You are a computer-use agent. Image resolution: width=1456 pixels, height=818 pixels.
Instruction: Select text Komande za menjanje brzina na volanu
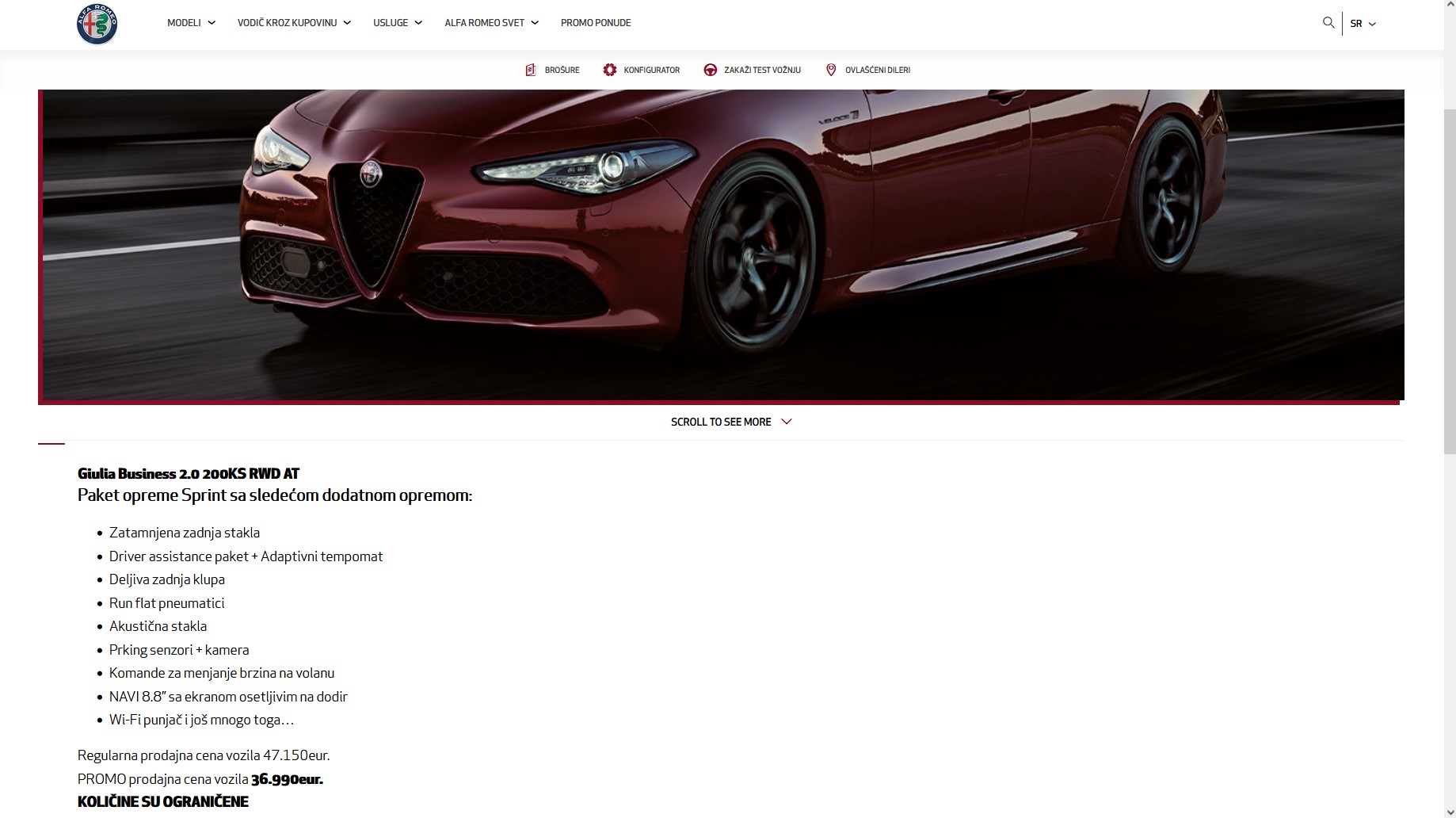click(222, 673)
